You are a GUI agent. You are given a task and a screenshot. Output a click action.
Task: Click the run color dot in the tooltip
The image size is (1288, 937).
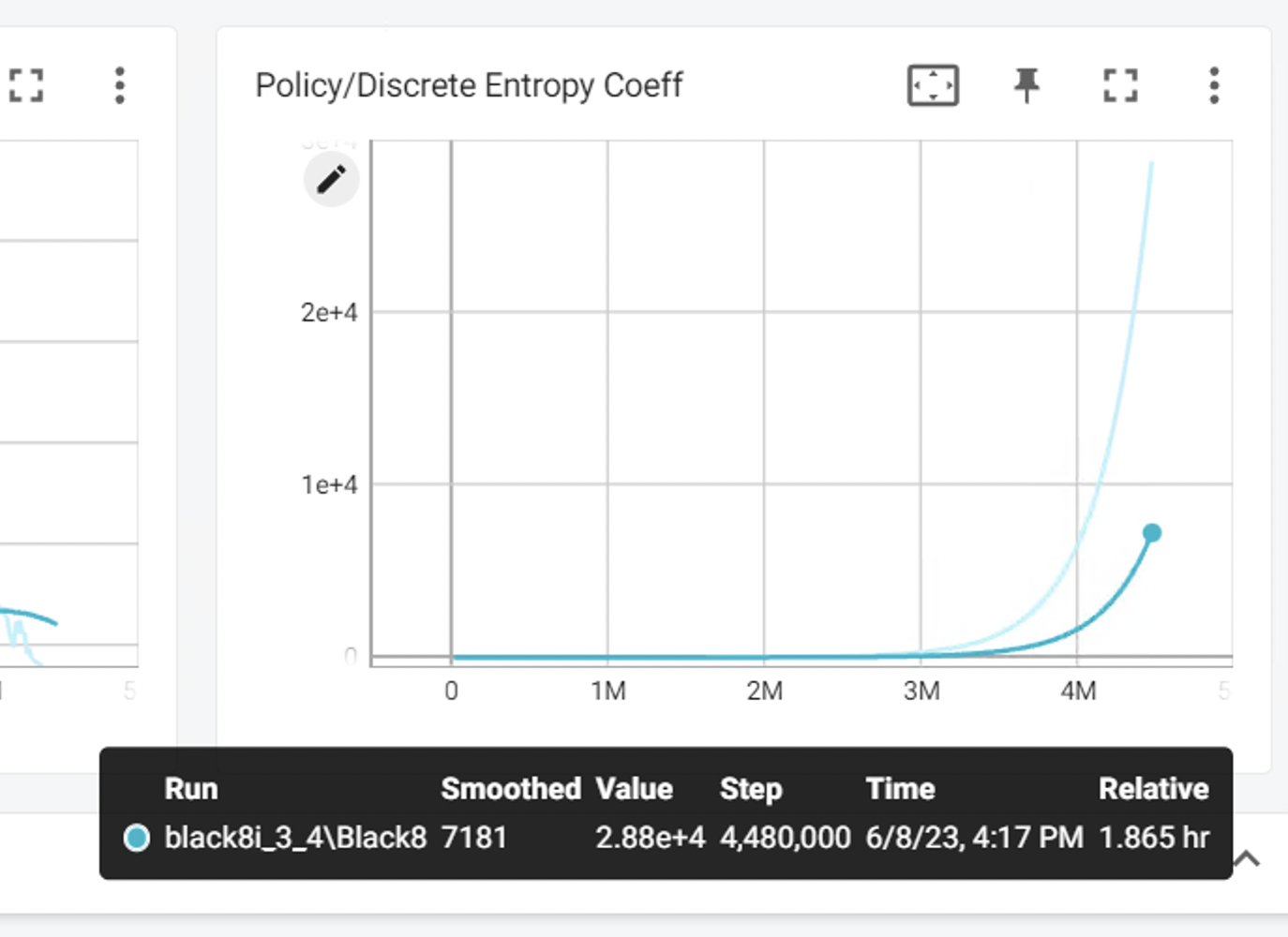point(137,837)
